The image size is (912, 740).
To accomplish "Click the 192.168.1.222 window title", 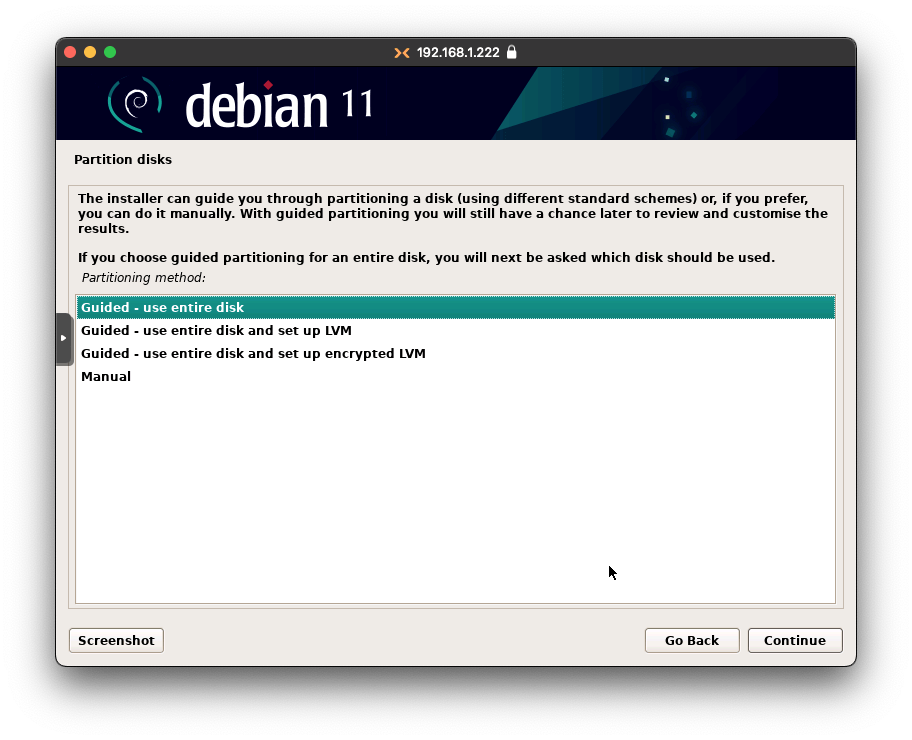I will 457,52.
